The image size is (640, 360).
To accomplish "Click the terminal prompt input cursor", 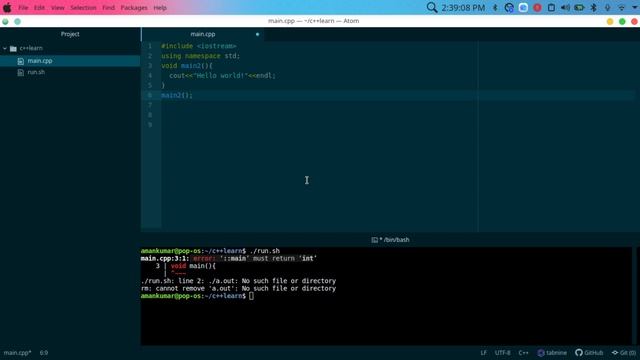I will click(x=251, y=296).
